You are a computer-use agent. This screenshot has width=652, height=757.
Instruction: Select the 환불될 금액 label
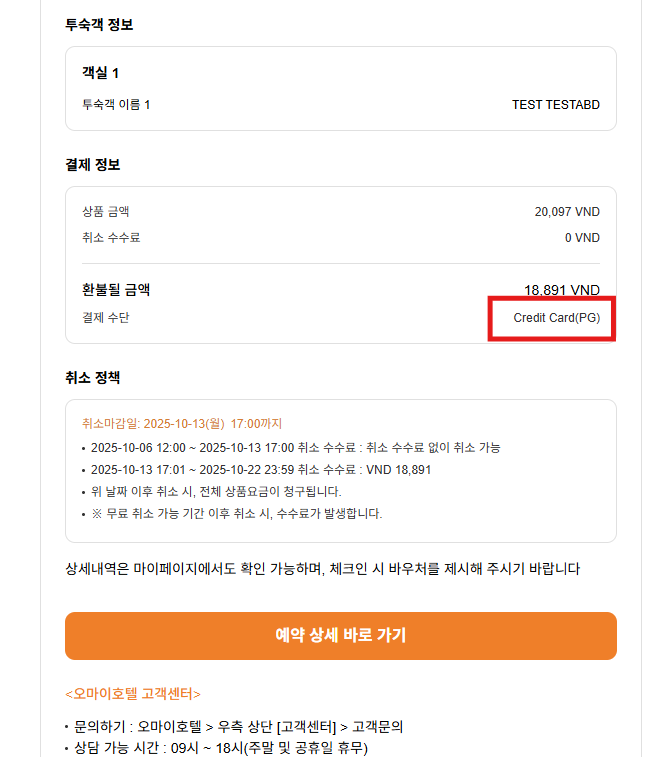116,290
